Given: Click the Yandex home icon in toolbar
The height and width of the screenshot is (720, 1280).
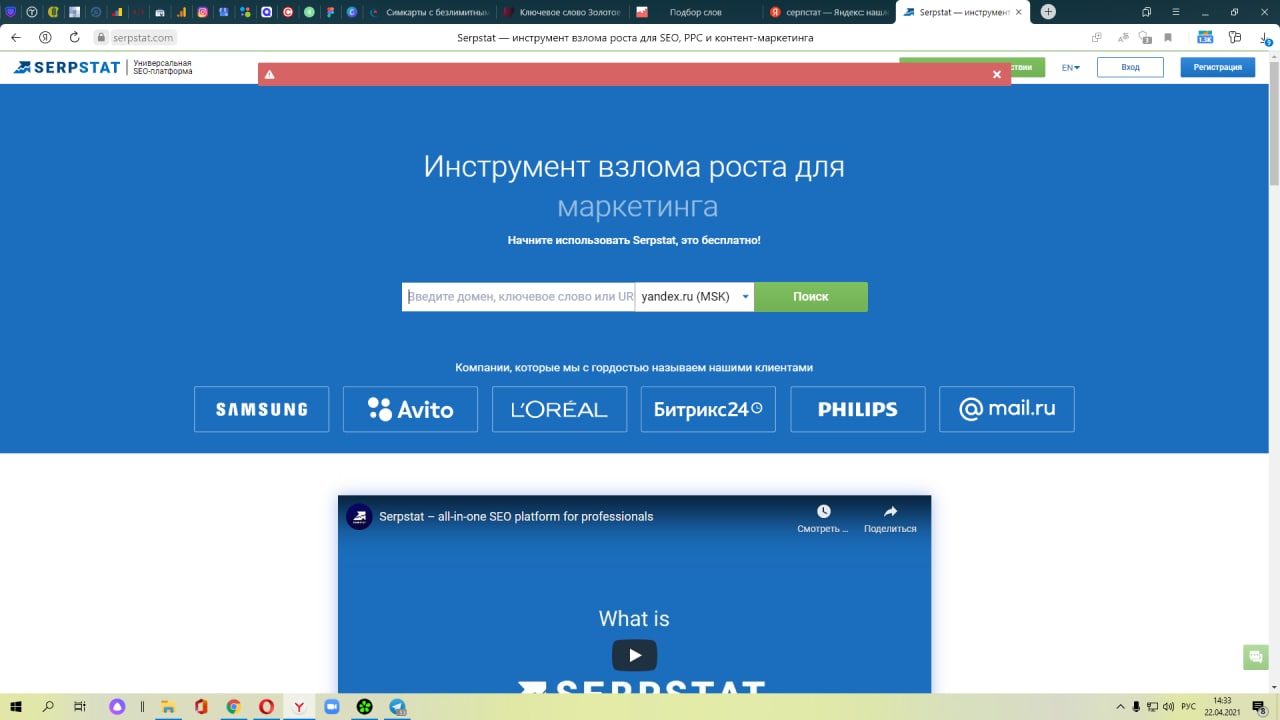Looking at the screenshot, I should coord(45,37).
